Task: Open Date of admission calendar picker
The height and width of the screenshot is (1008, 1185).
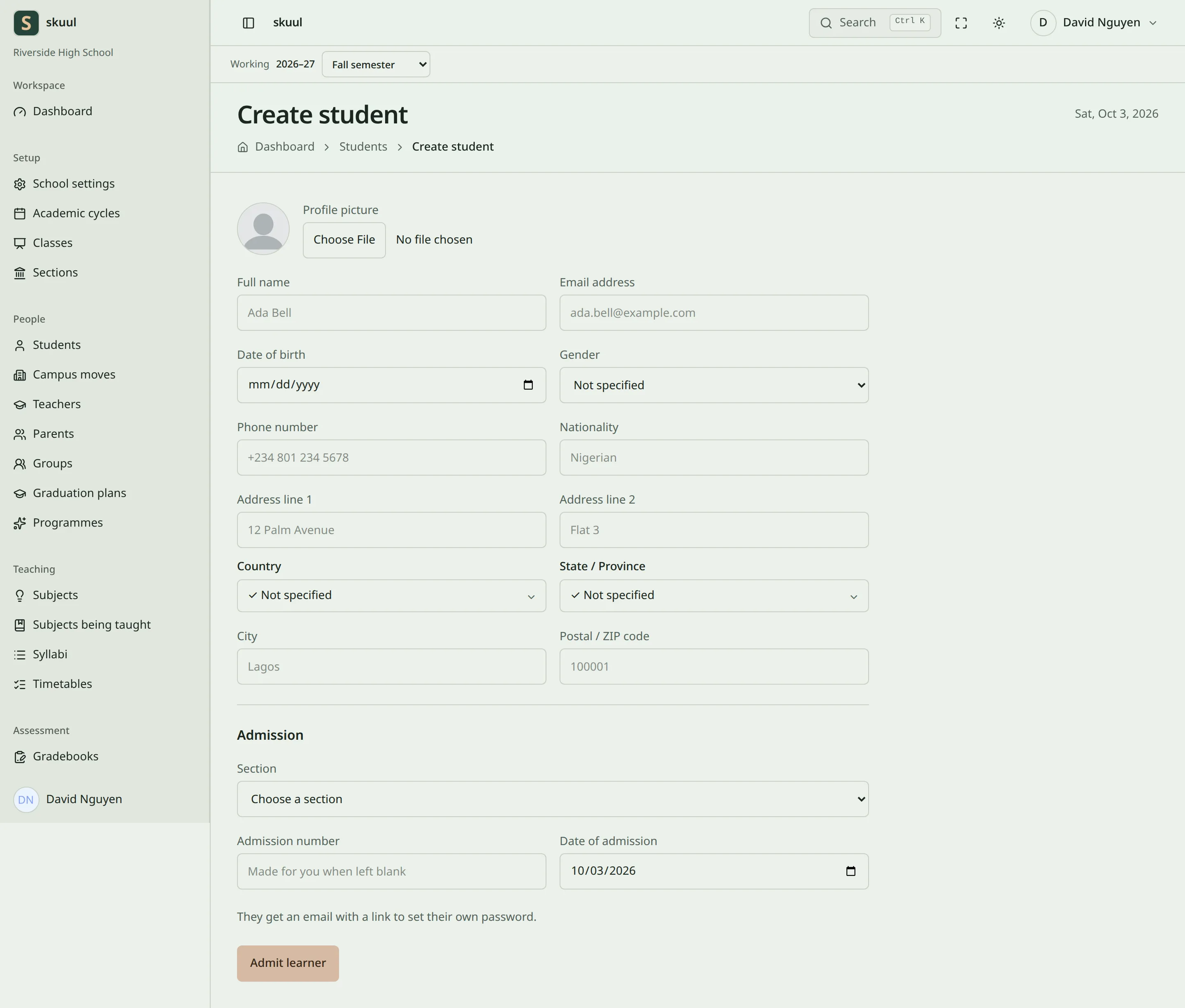Action: tap(851, 871)
